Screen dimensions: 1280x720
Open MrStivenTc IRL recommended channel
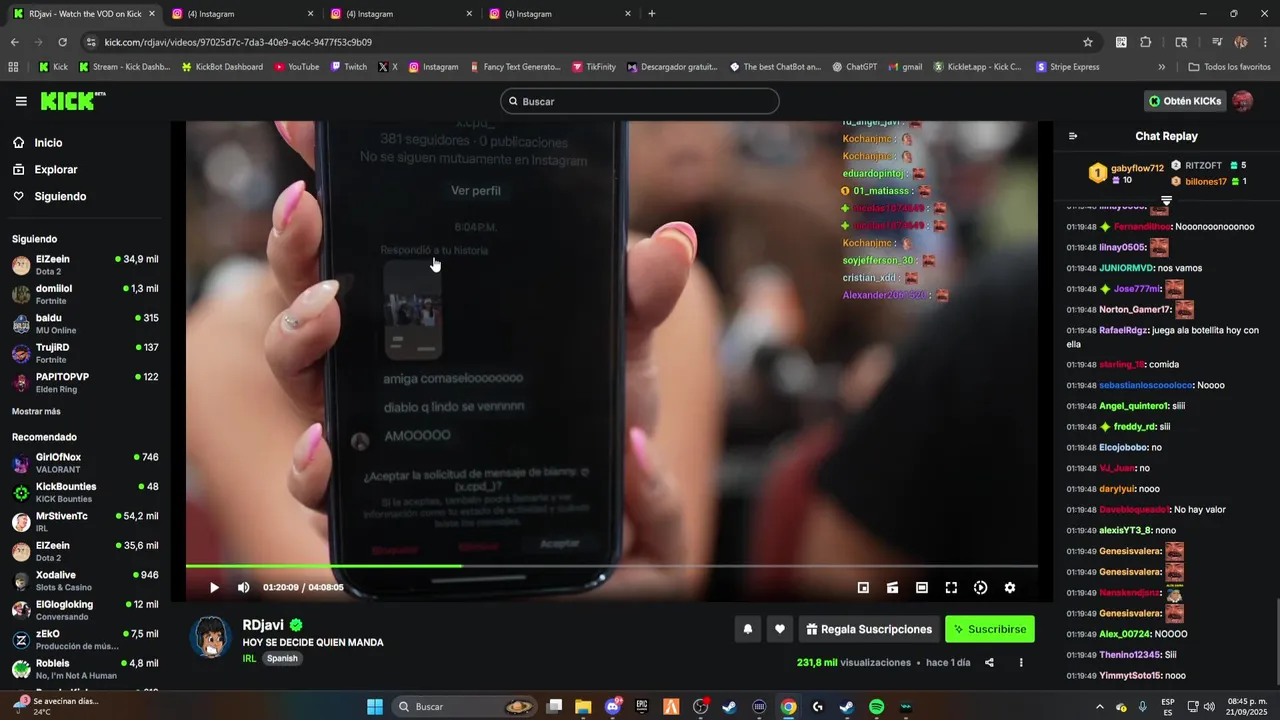(x=85, y=522)
